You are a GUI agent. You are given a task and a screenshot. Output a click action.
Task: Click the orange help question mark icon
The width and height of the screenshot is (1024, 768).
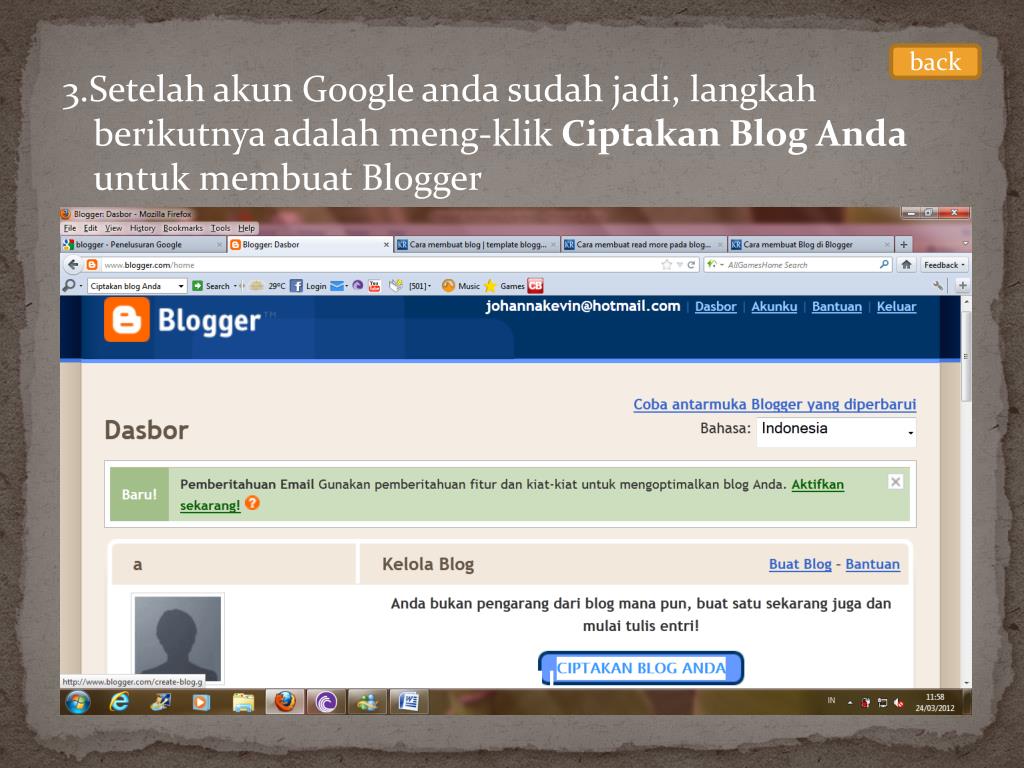click(x=252, y=504)
